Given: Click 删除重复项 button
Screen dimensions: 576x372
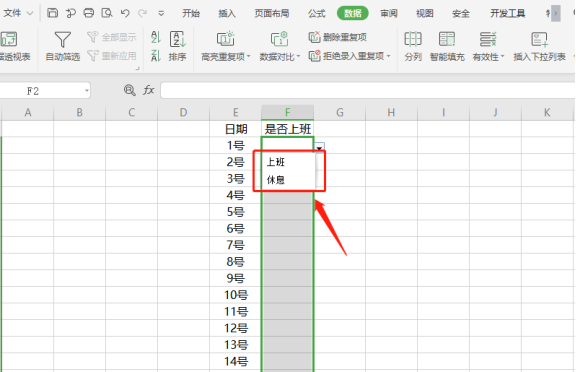Looking at the screenshot, I should click(x=338, y=37).
